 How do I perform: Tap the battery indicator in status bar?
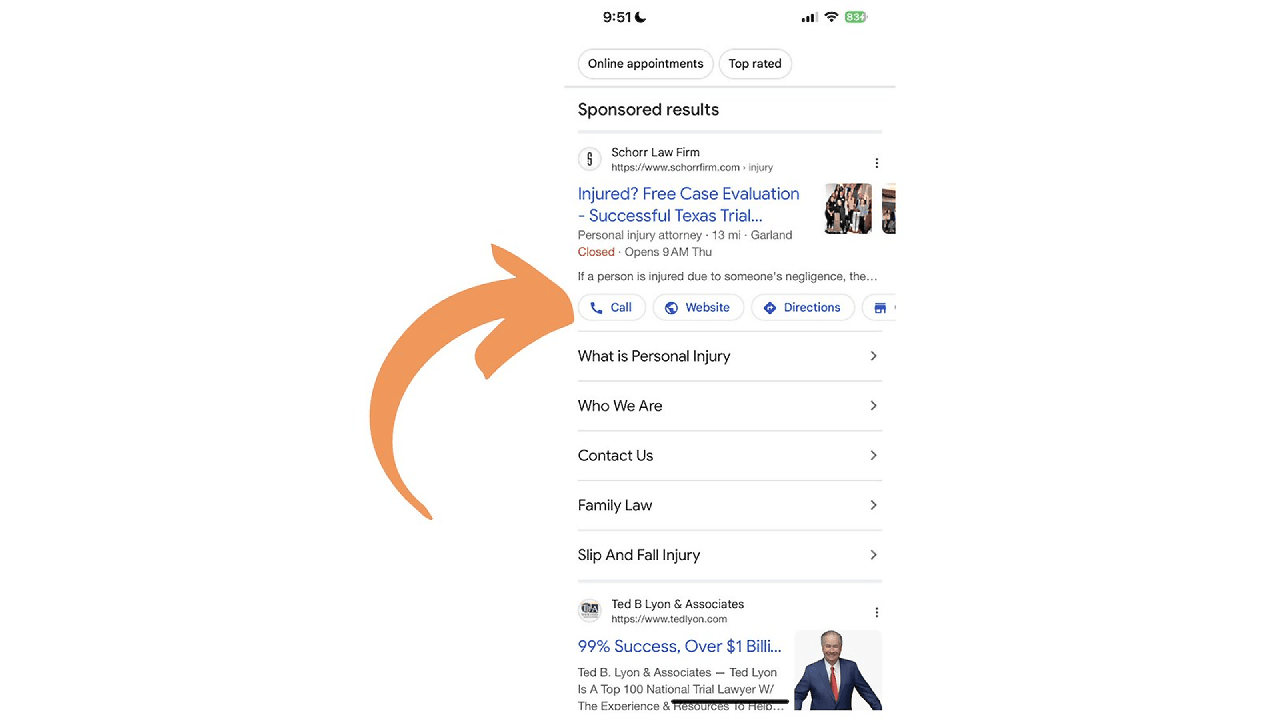[855, 17]
